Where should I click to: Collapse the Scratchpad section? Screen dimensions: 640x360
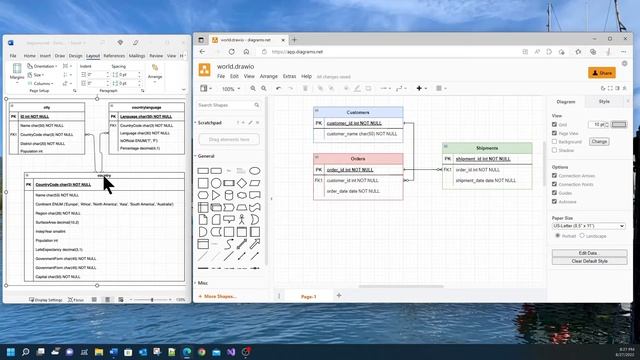pyautogui.click(x=209, y=122)
